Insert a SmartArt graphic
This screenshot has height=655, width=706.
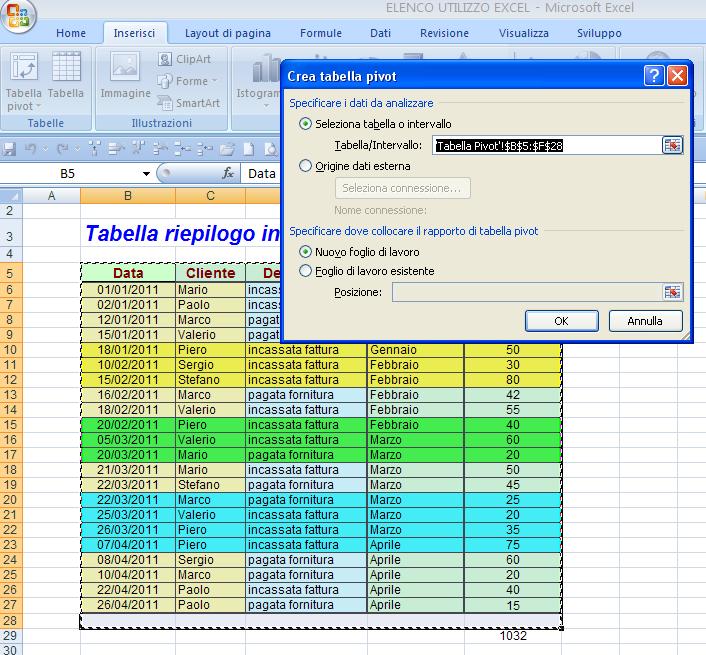pyautogui.click(x=189, y=103)
